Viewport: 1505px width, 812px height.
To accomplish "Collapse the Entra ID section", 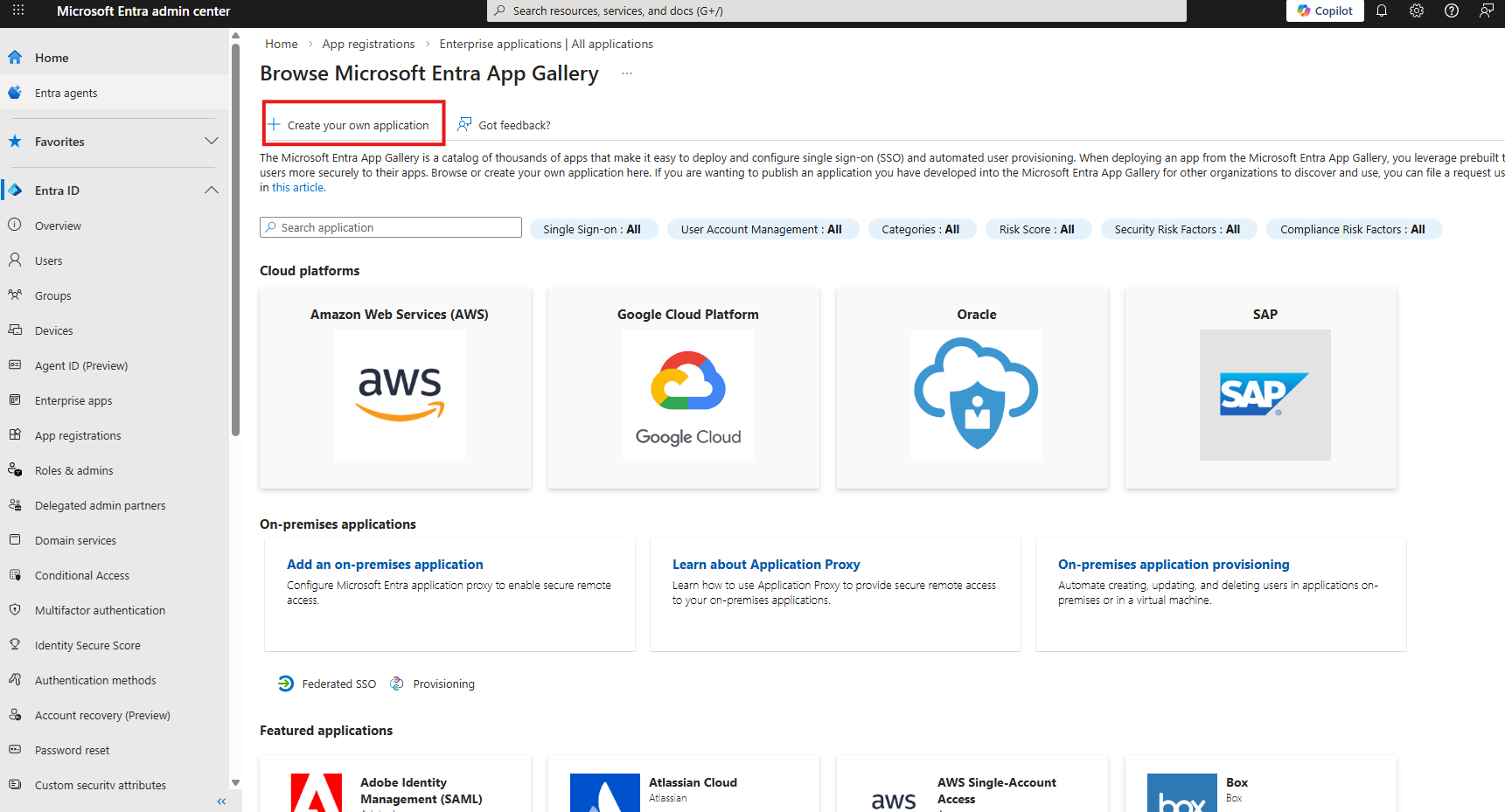I will click(x=211, y=191).
